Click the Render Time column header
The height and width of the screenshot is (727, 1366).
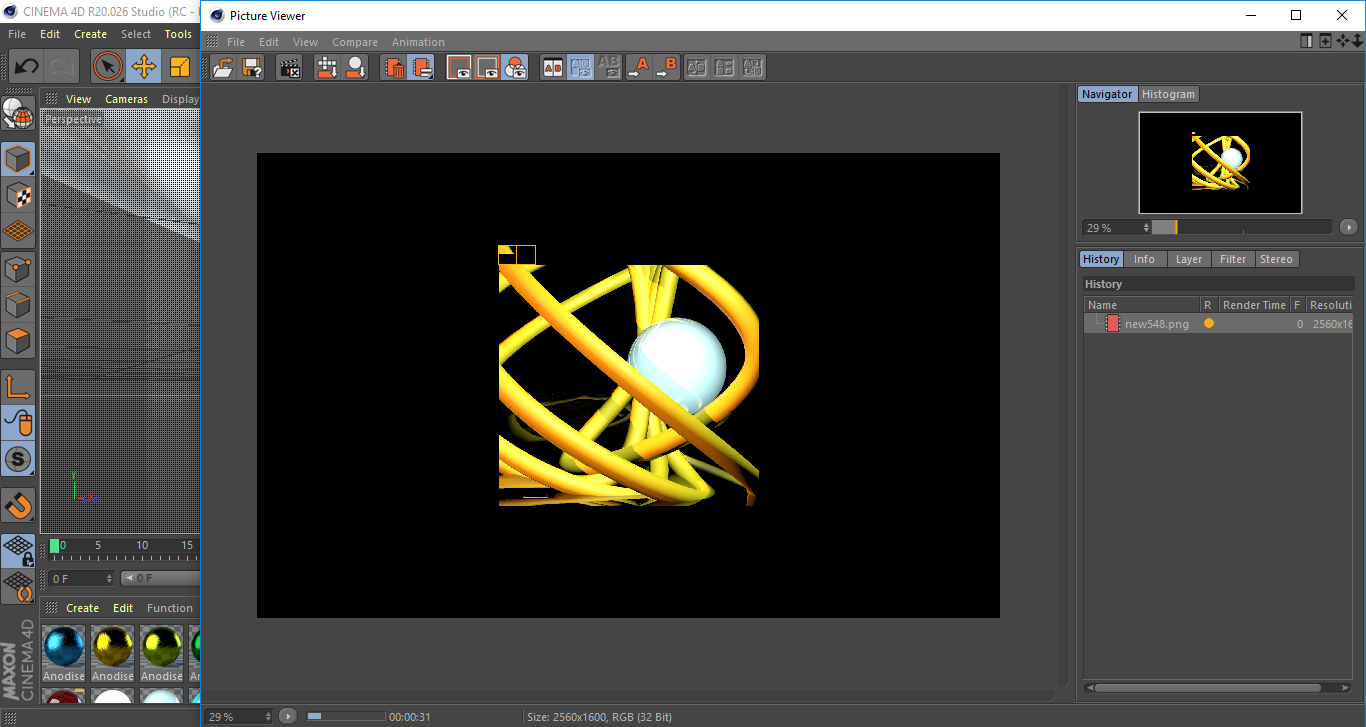click(1254, 305)
